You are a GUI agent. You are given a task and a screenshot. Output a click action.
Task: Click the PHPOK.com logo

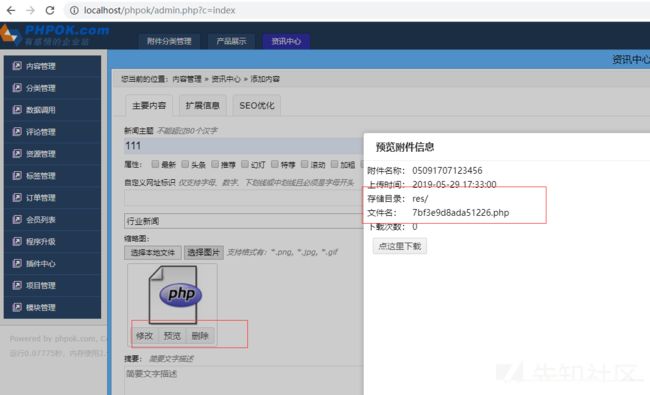click(x=55, y=35)
